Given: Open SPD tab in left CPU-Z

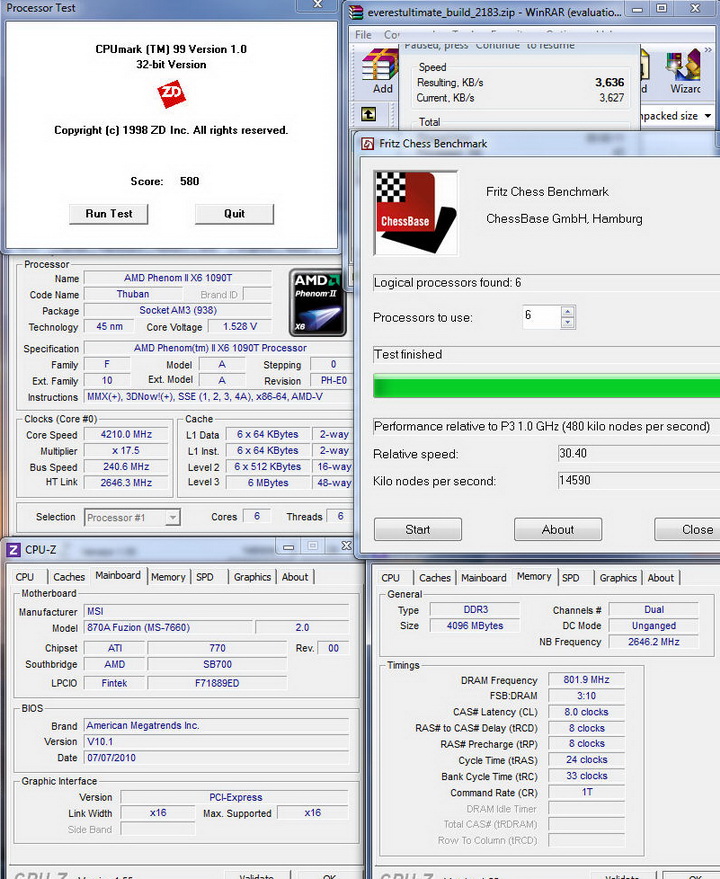Looking at the screenshot, I should click(x=205, y=577).
